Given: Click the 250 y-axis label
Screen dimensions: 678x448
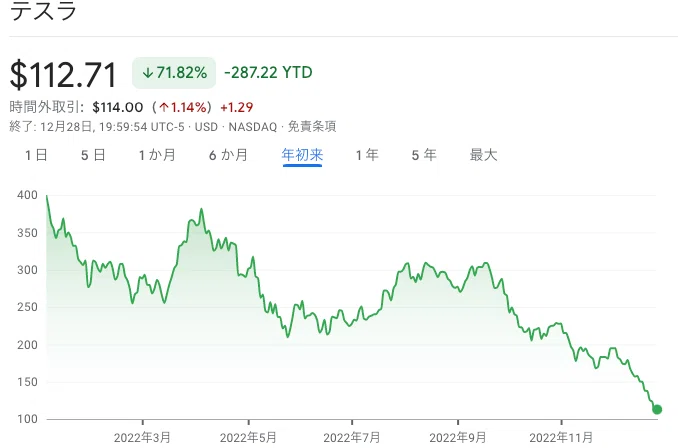Looking at the screenshot, I should point(27,307).
